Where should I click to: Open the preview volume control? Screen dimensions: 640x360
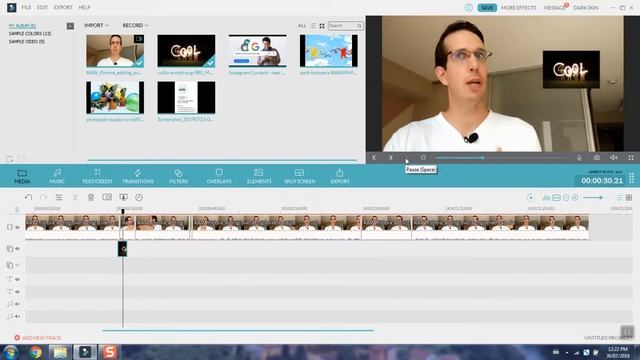[614, 158]
